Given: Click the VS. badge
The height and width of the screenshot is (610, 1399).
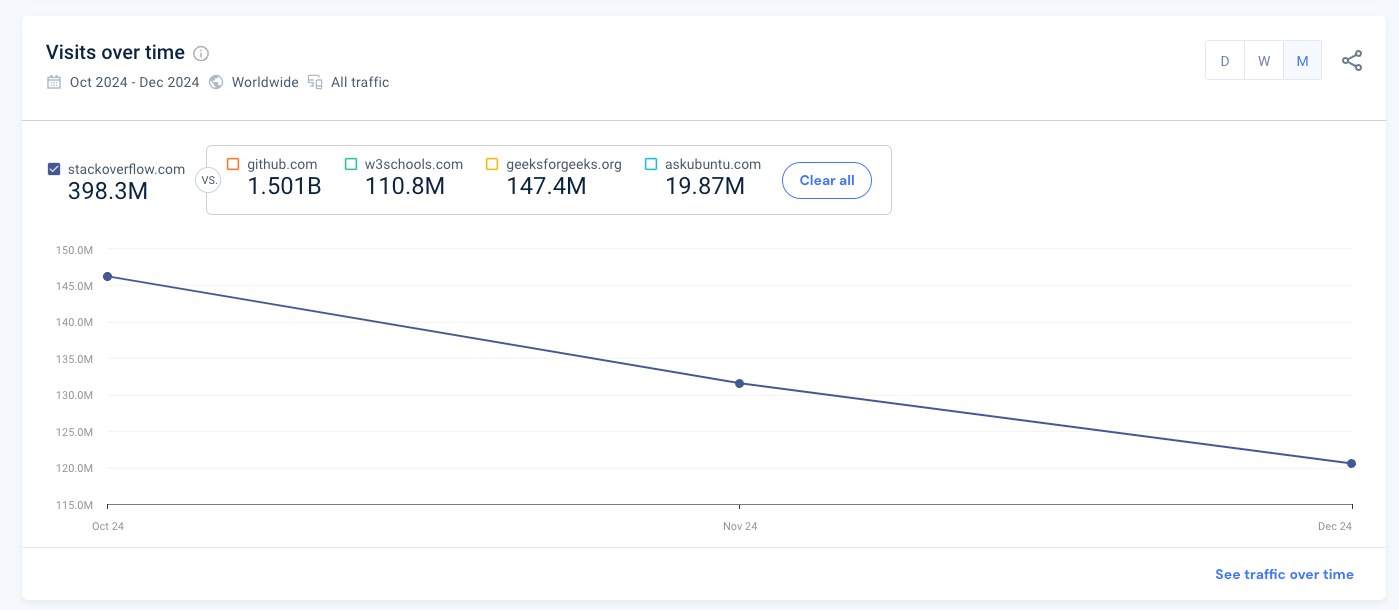Looking at the screenshot, I should coord(209,181).
